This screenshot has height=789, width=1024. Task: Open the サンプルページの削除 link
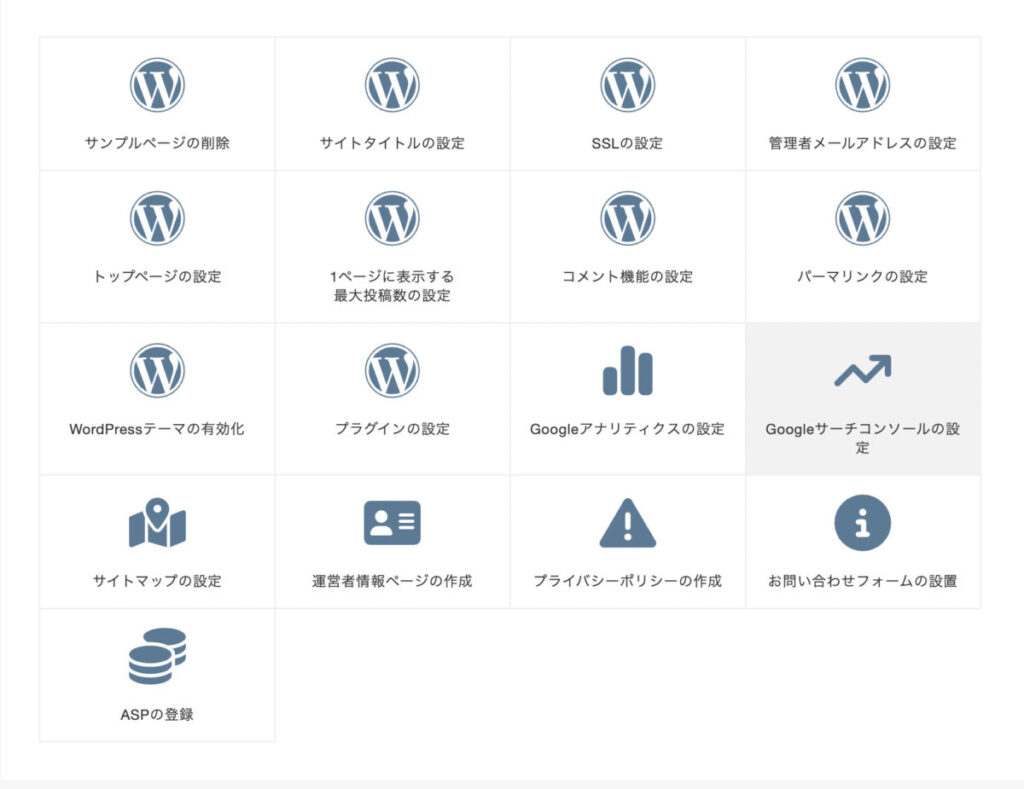(157, 143)
